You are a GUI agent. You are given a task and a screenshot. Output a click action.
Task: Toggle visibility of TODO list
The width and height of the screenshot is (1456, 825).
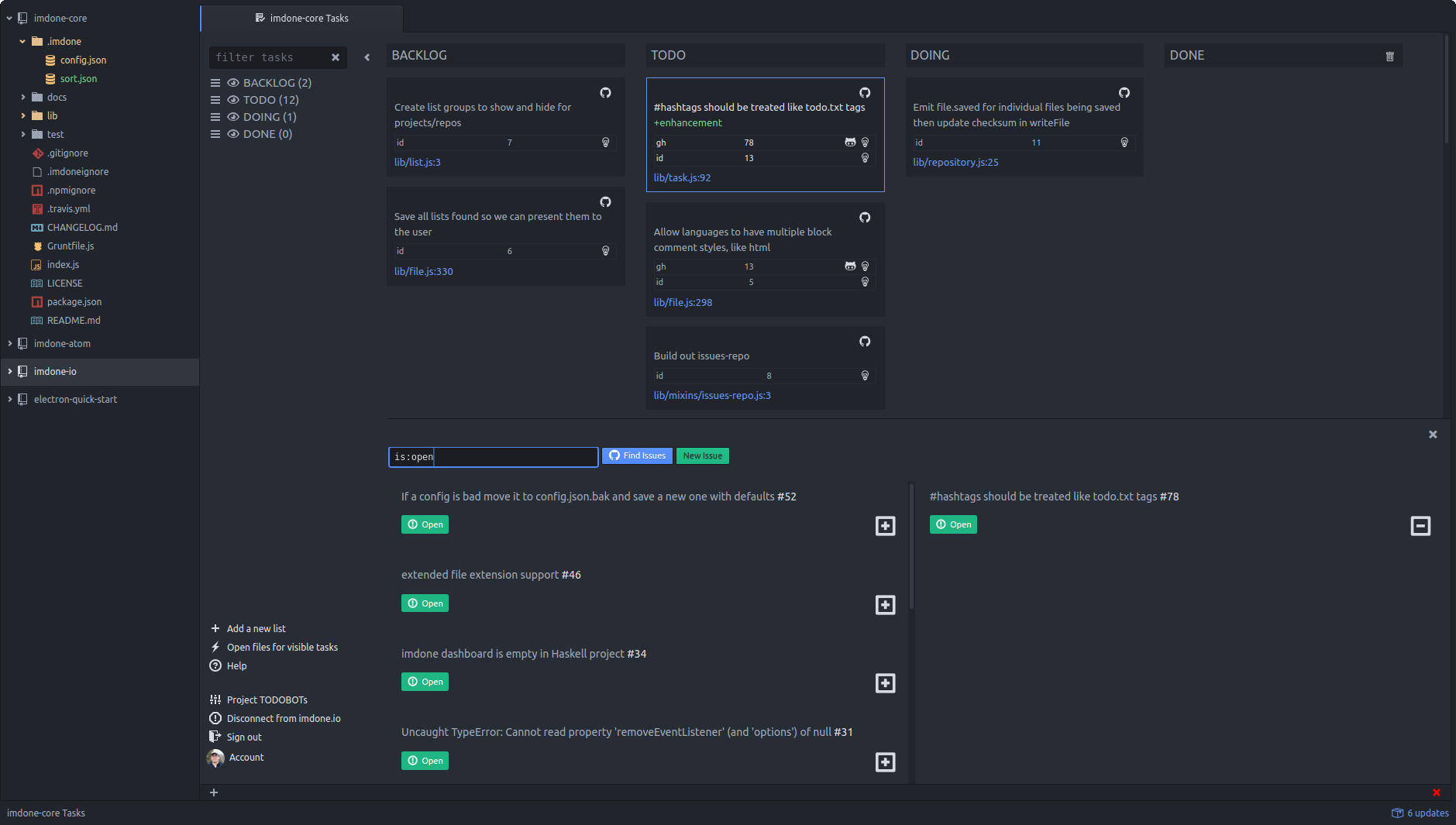point(232,100)
